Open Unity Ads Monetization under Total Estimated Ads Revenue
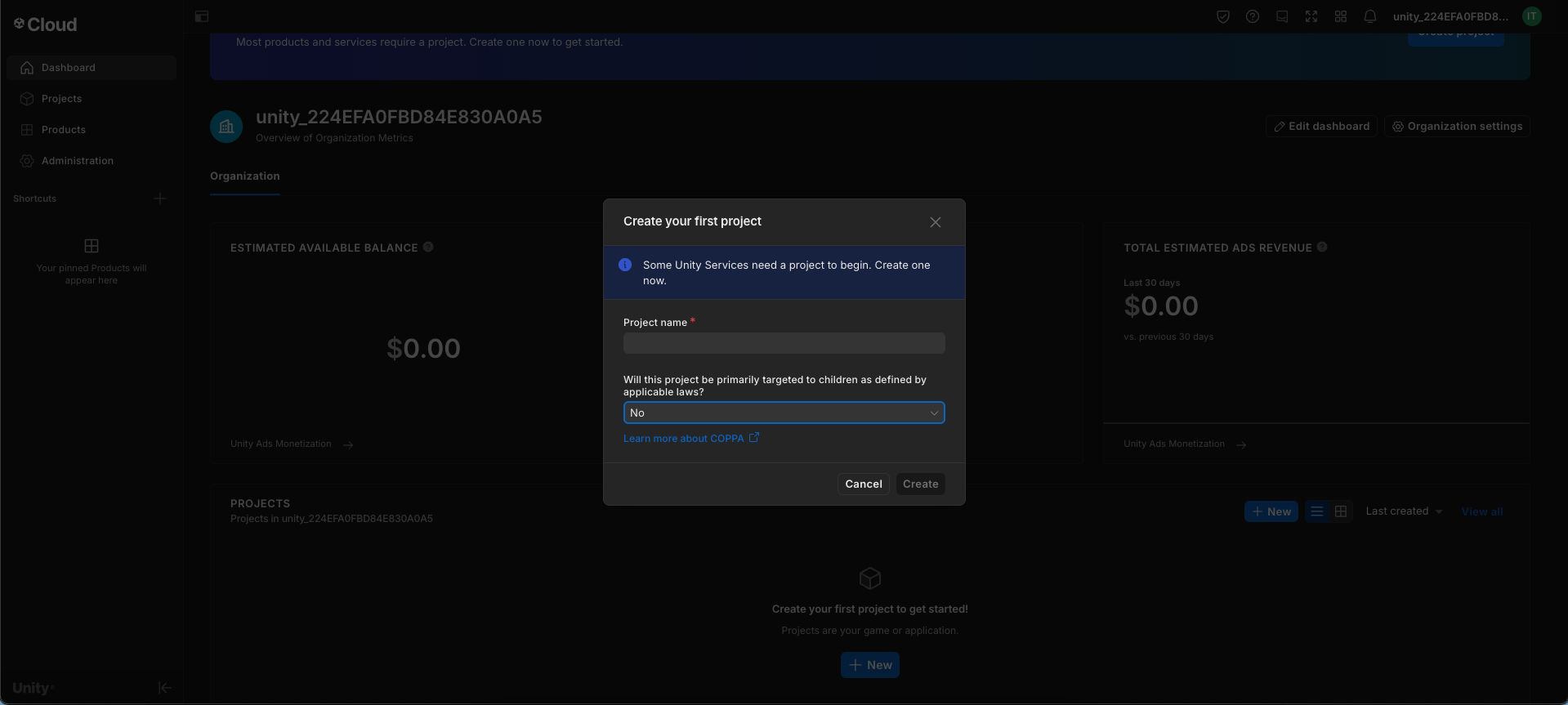This screenshot has height=705, width=1568. pos(1185,444)
